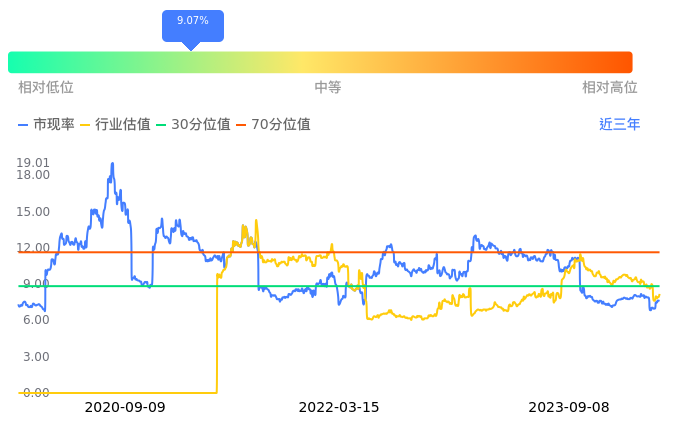Open the 近三年 time range selector
686x442 pixels.
click(620, 125)
